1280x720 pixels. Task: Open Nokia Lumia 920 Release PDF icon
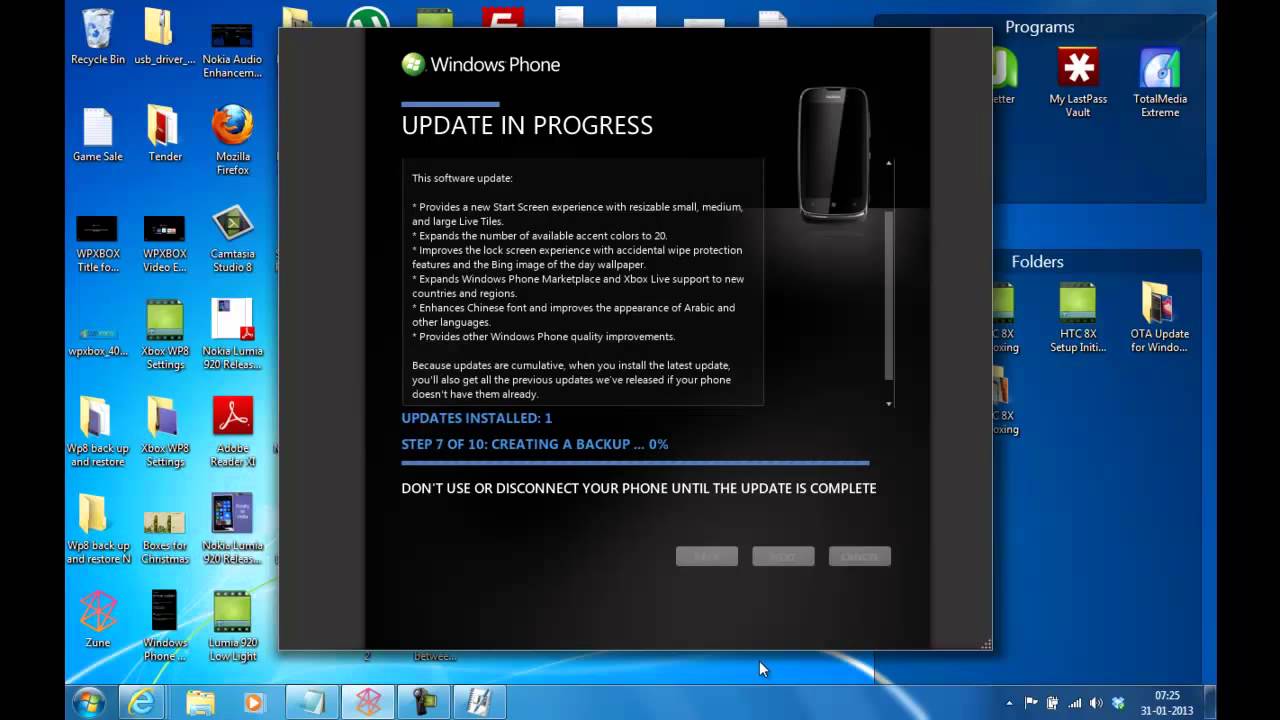232,334
